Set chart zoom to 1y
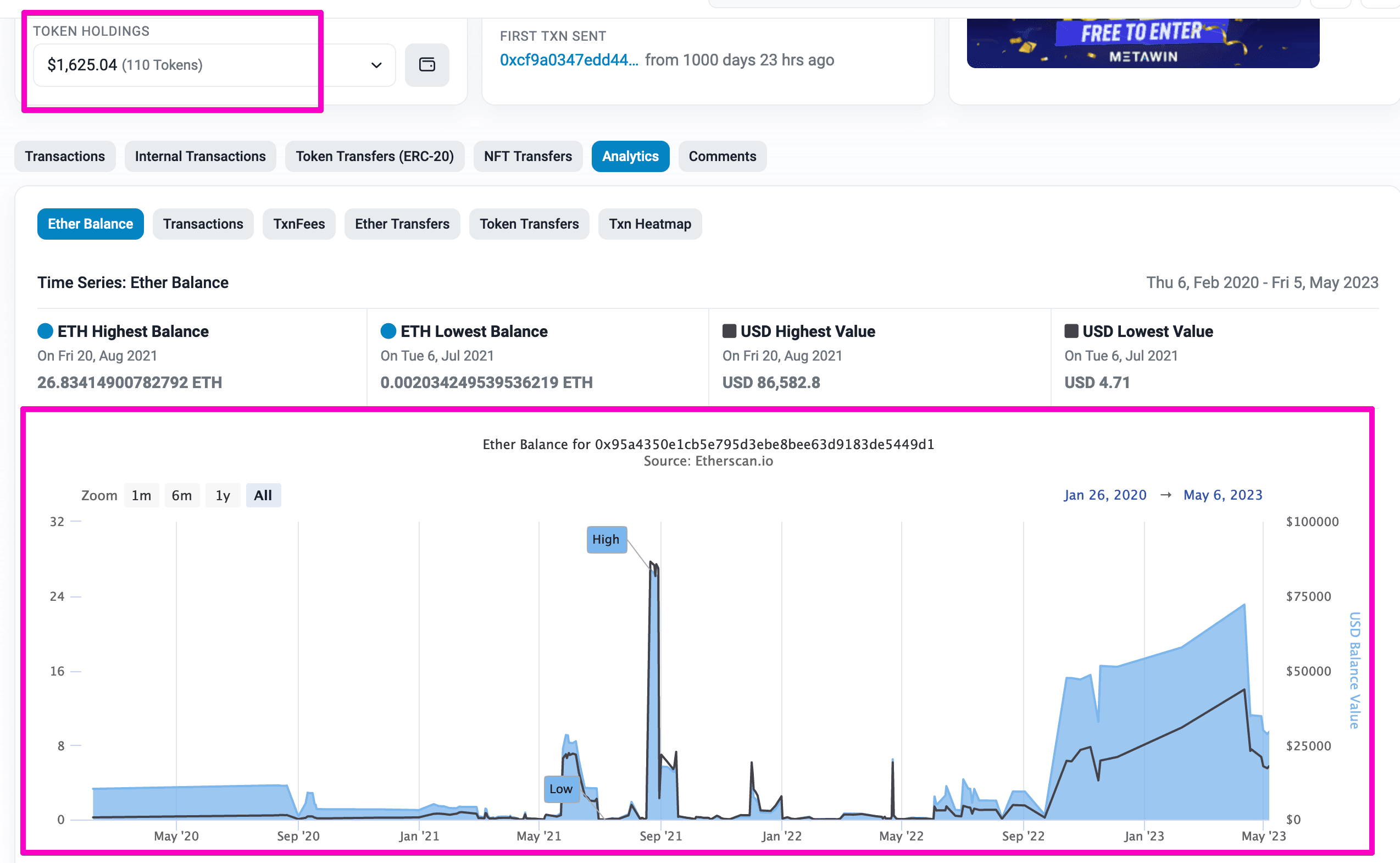This screenshot has height=863, width=1400. pos(223,495)
